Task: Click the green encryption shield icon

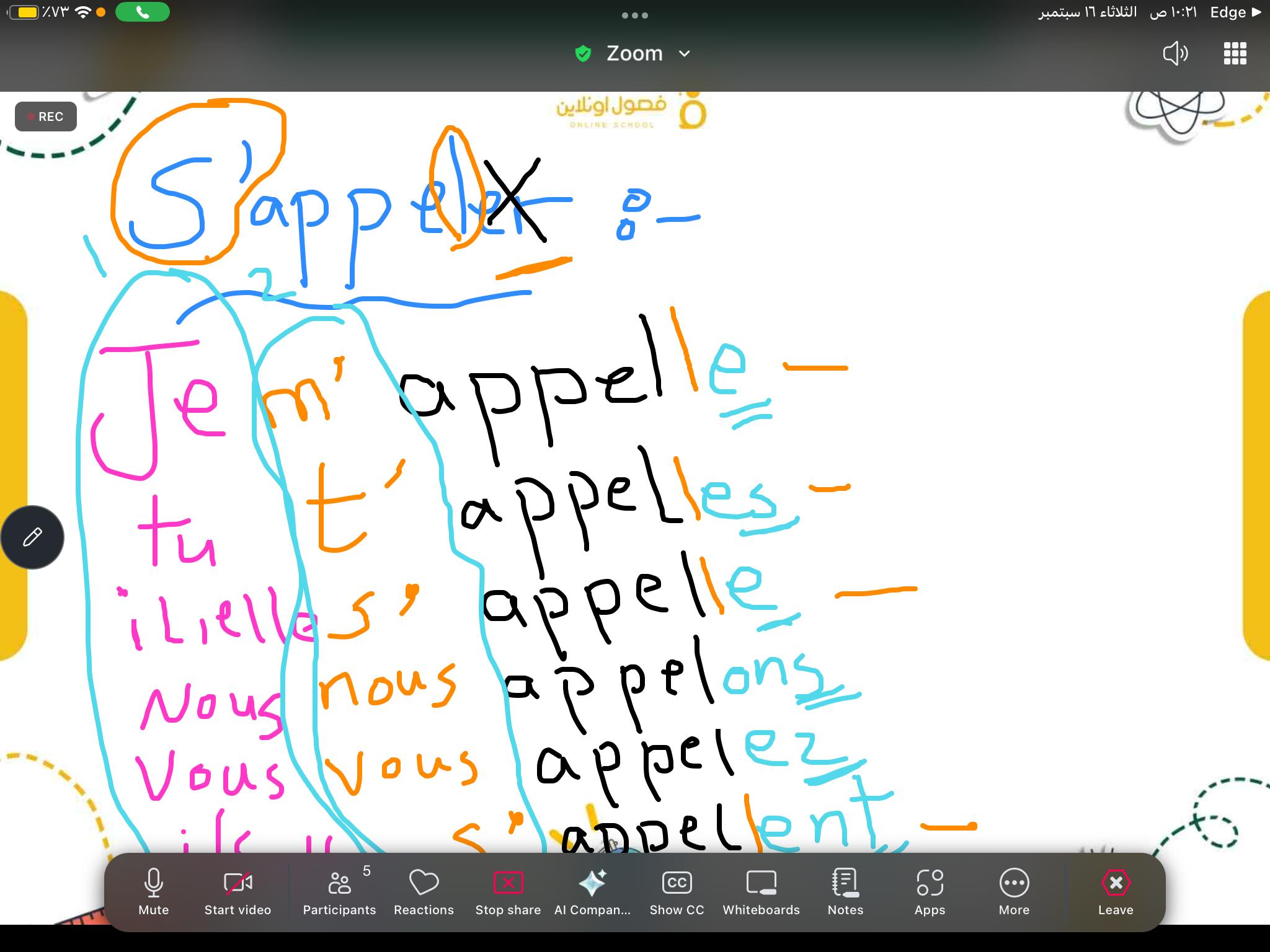Action: click(583, 54)
